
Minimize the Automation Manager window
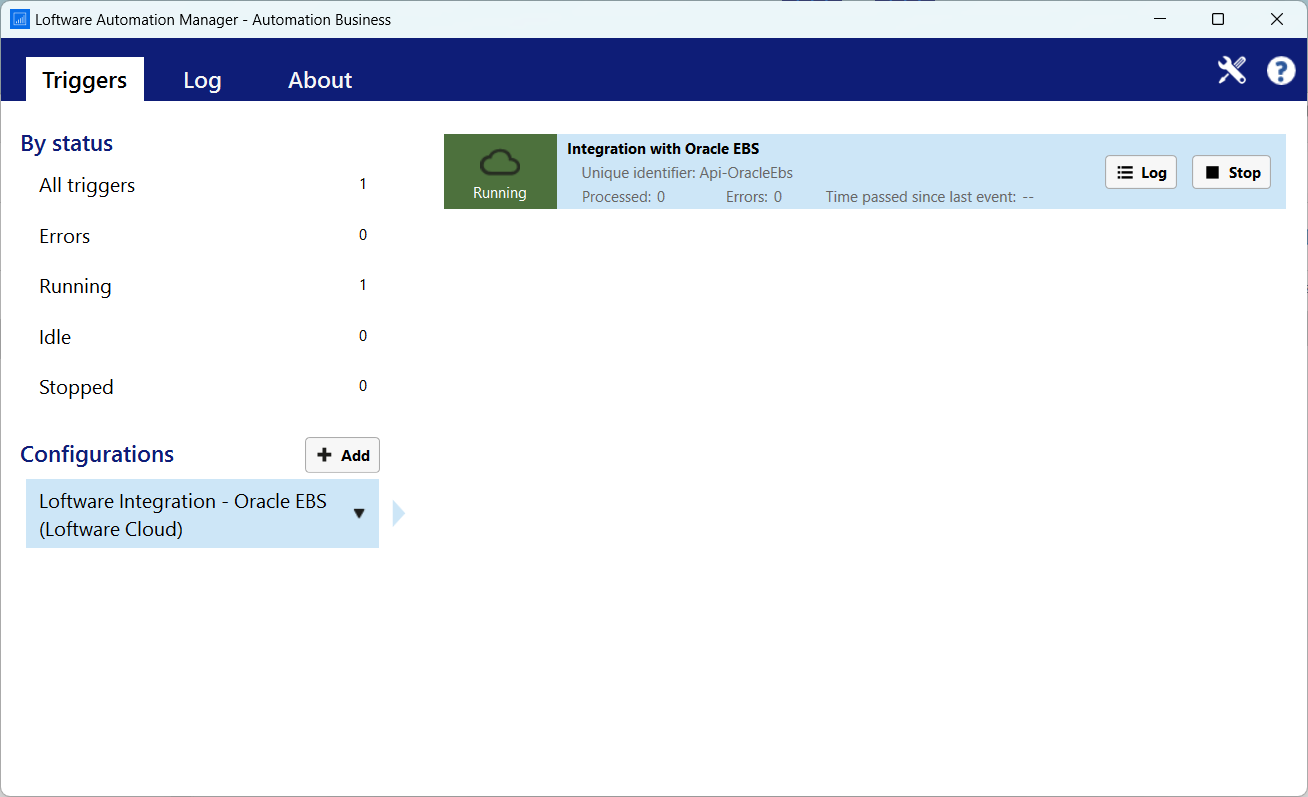pyautogui.click(x=1160, y=19)
